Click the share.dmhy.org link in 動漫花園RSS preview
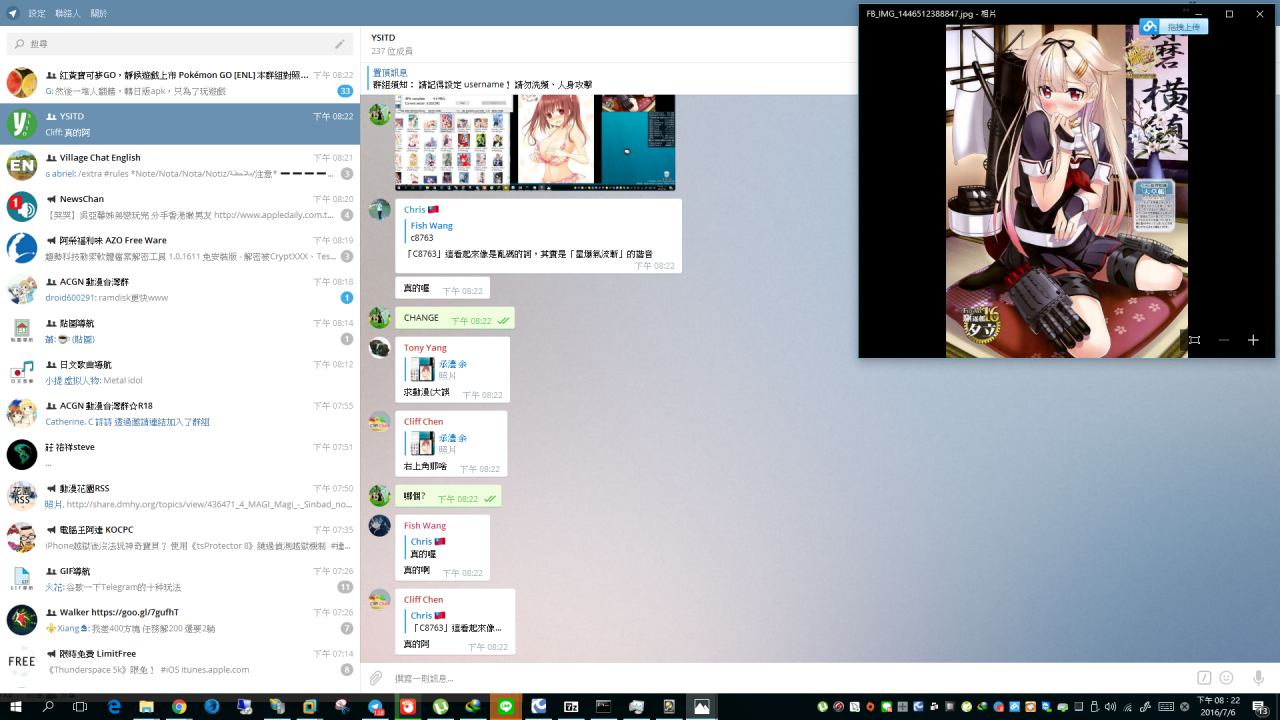 click(208, 505)
